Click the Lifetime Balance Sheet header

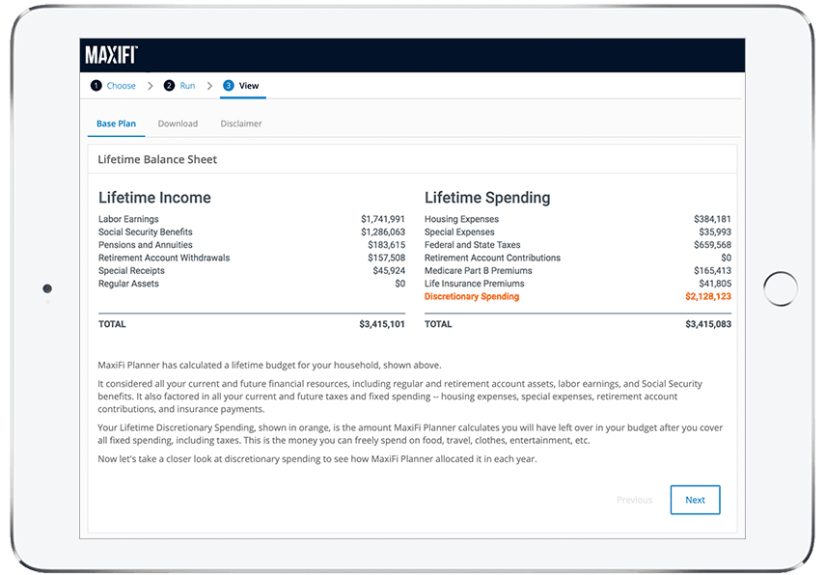157,159
